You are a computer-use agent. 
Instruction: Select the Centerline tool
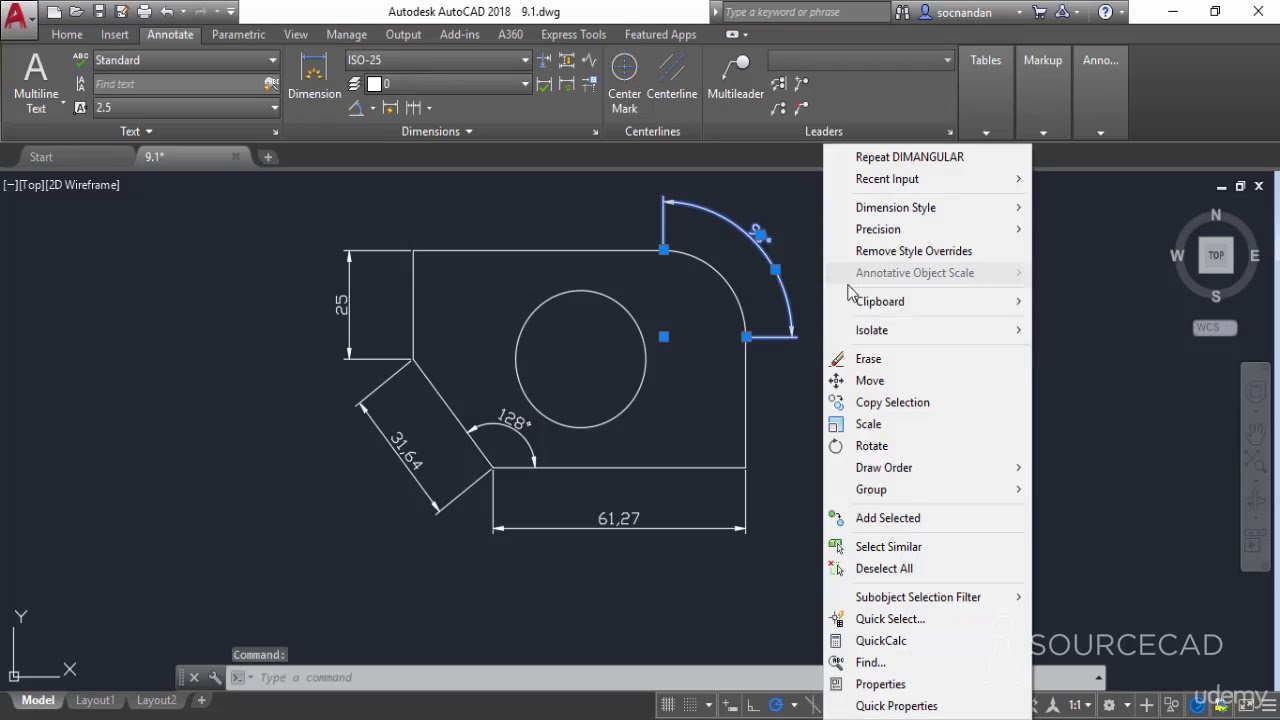[x=672, y=77]
